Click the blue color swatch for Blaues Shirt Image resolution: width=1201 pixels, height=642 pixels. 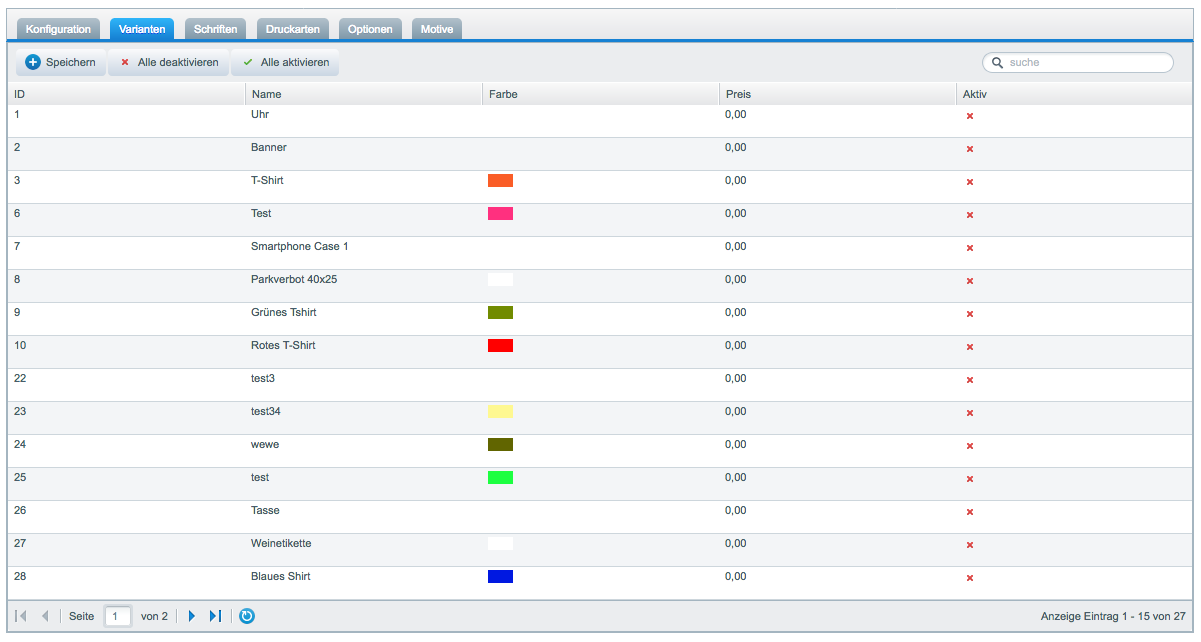tap(500, 577)
